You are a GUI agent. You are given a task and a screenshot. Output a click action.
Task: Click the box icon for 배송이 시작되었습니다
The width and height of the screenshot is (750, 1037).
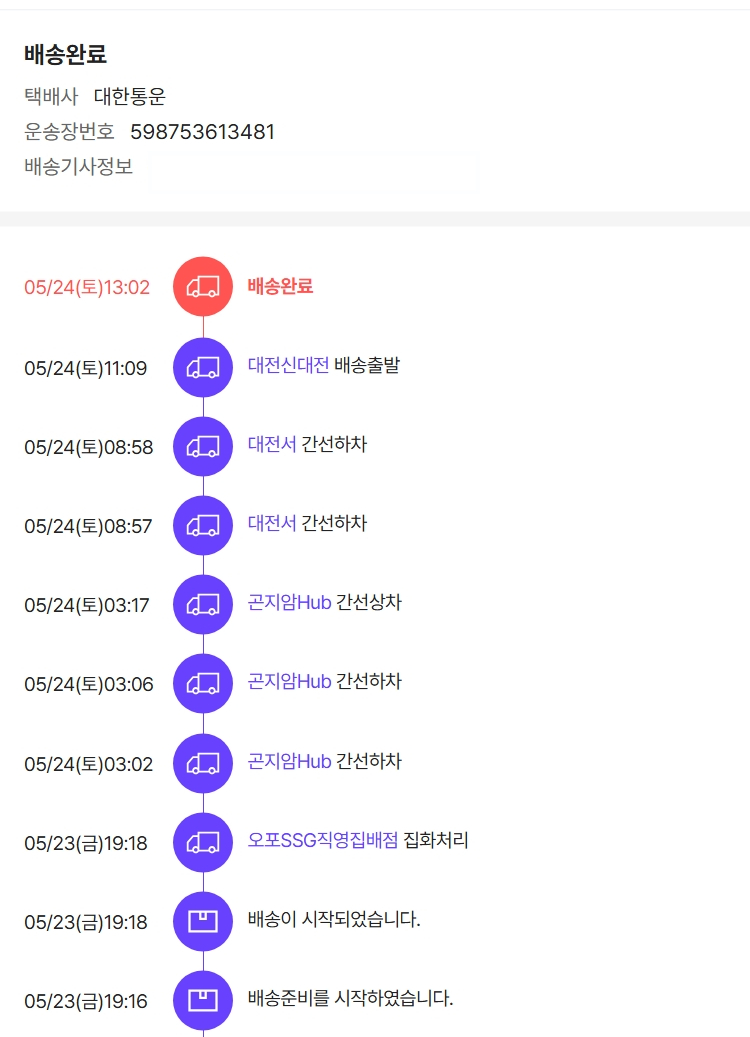[203, 921]
